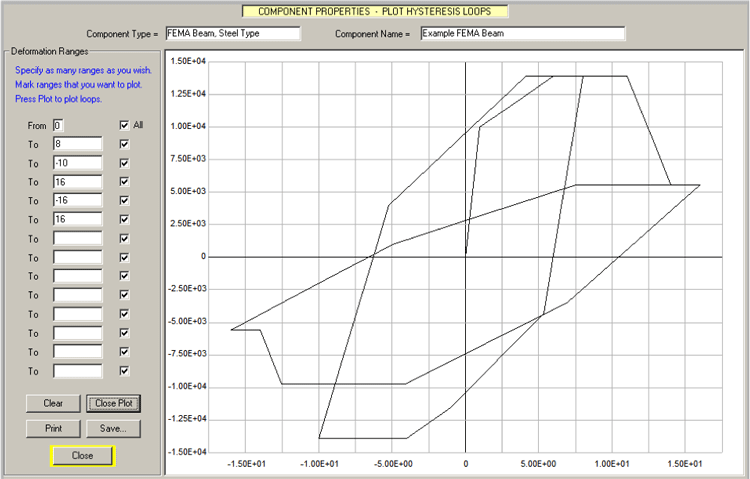Click the Component Type text field
The width and height of the screenshot is (750, 479).
[x=233, y=34]
